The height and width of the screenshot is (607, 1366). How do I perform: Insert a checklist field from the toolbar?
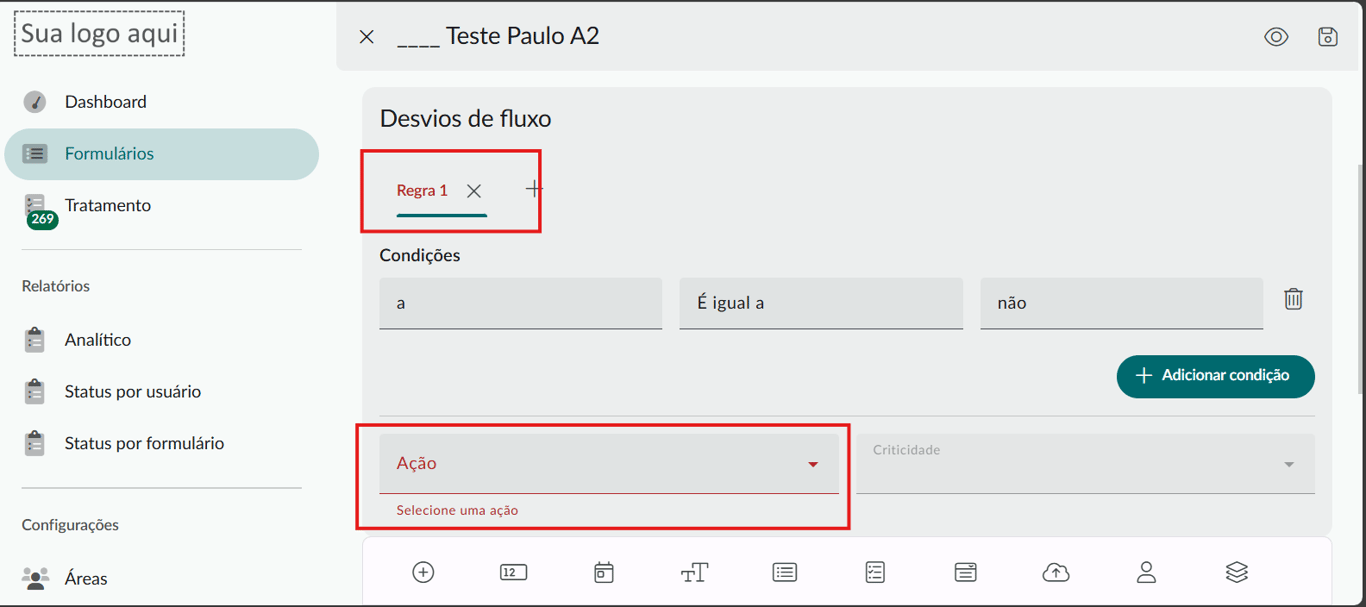[x=875, y=572]
